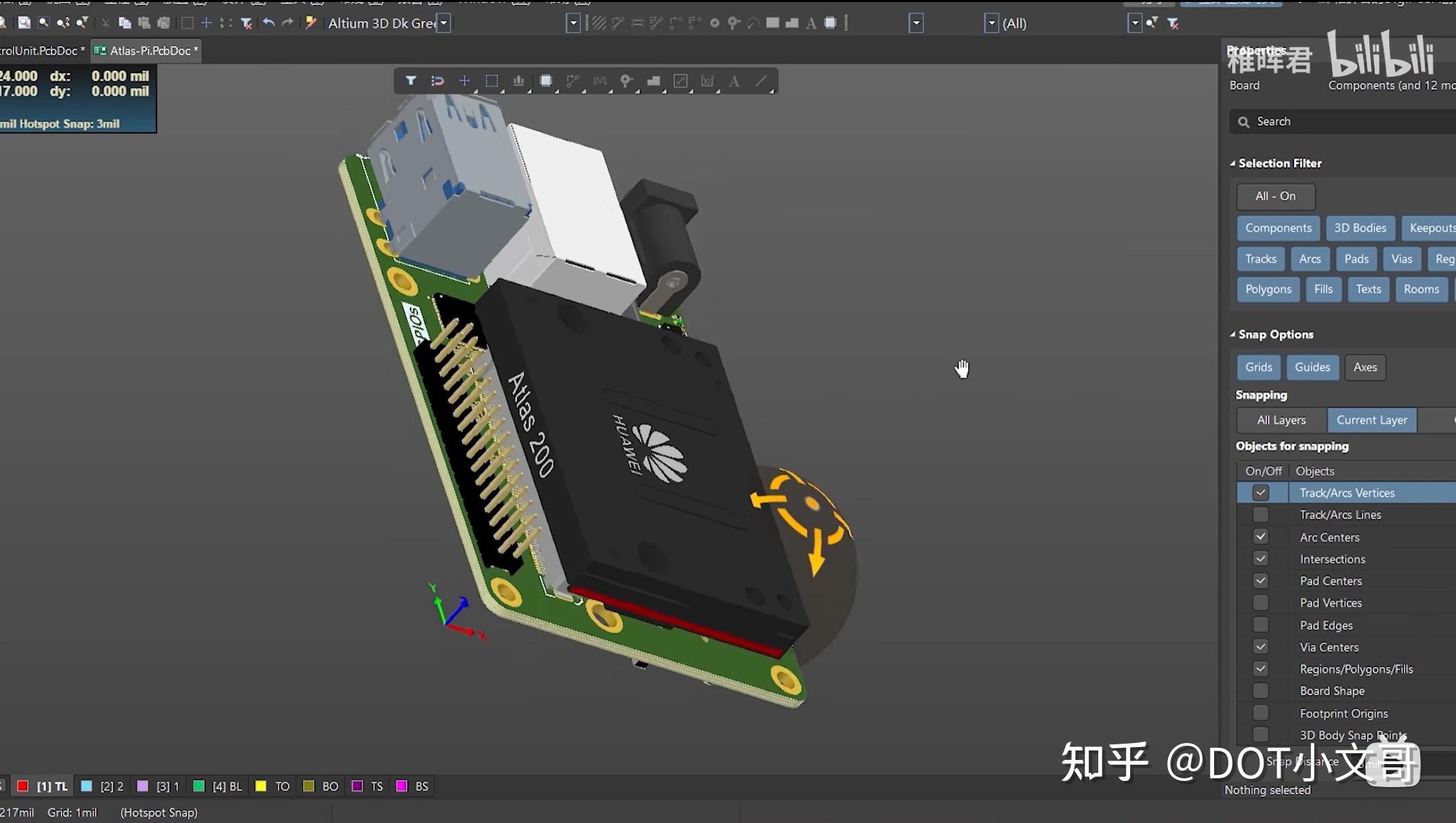Enable Pad Vertices snapping checkbox
Image resolution: width=1456 pixels, height=823 pixels.
[x=1260, y=603]
